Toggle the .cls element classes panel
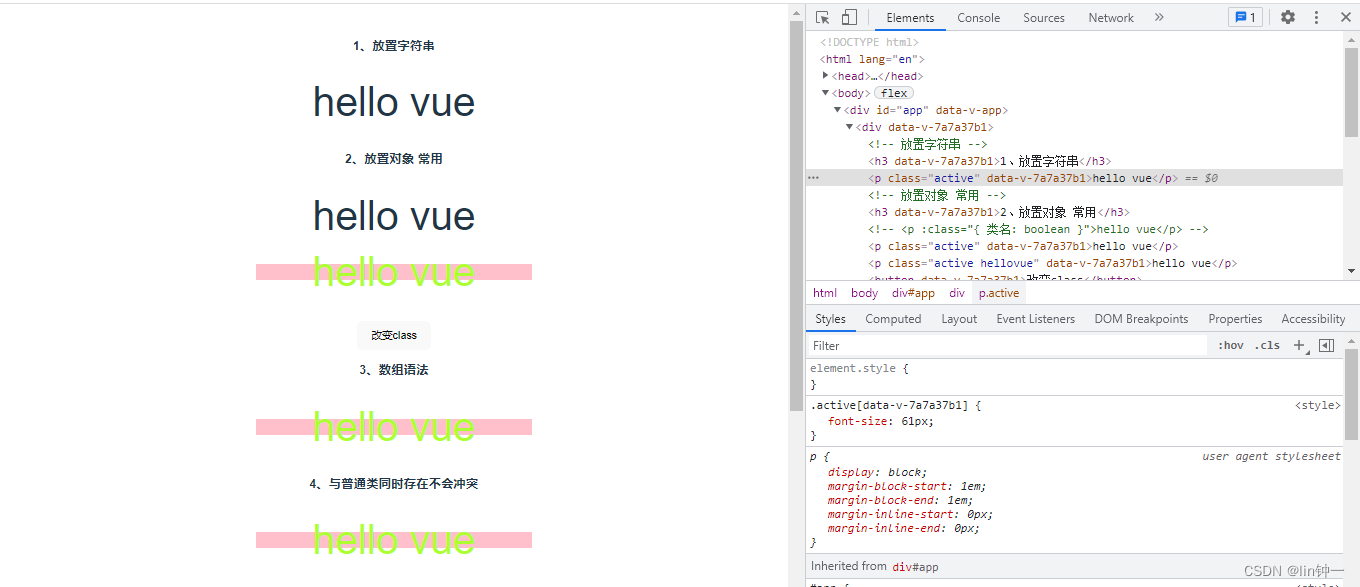1360x587 pixels. (x=1268, y=345)
